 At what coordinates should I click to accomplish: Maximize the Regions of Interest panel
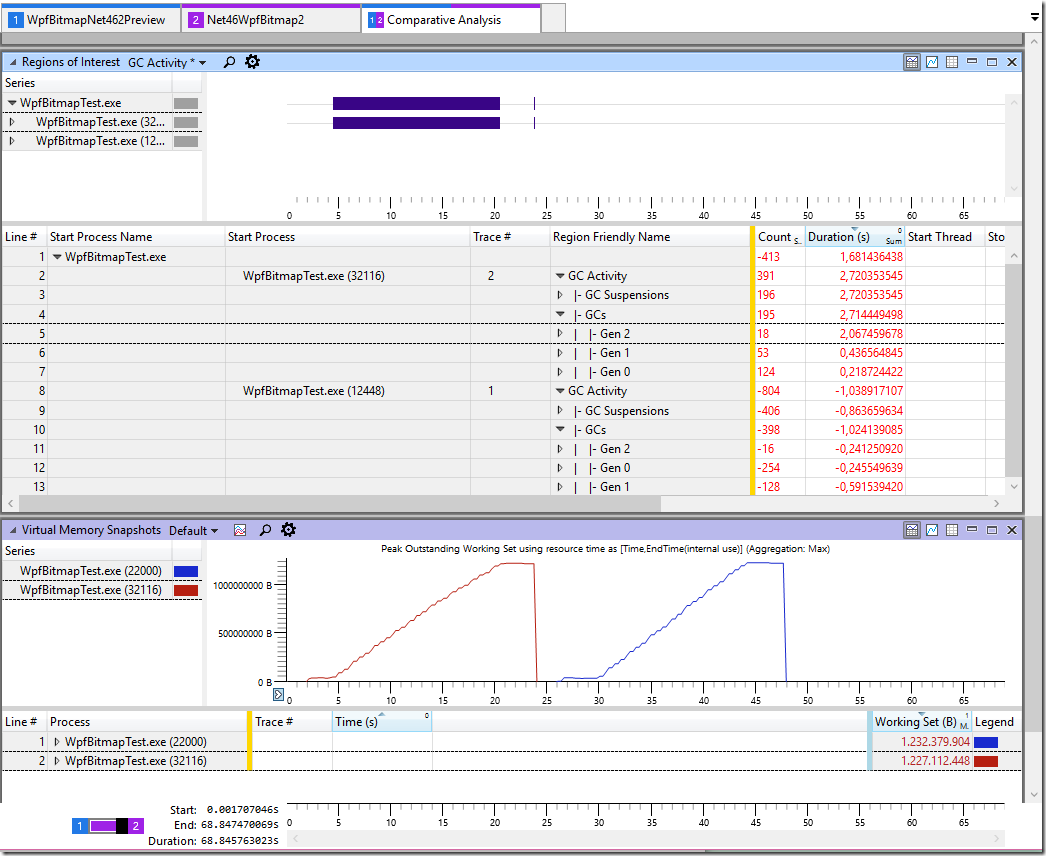coord(992,62)
